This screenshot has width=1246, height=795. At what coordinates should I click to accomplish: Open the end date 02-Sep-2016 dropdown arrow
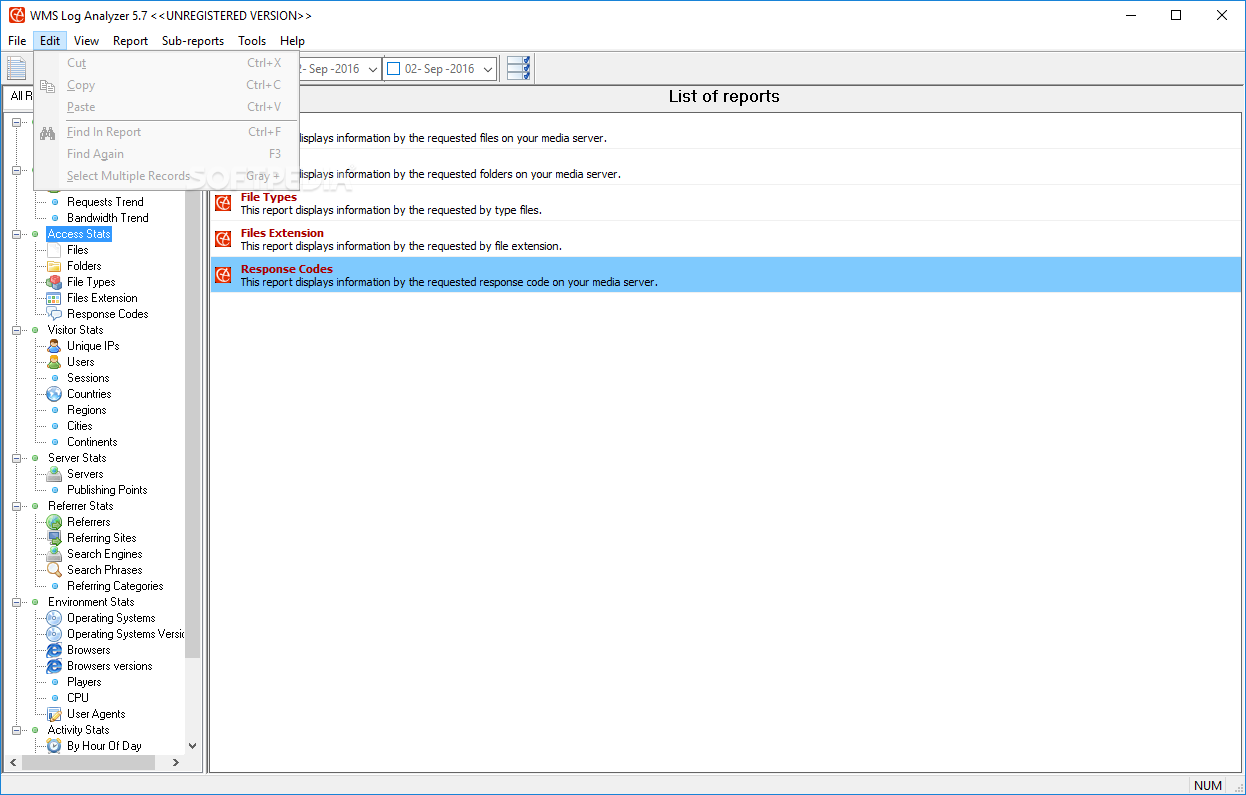coord(488,69)
